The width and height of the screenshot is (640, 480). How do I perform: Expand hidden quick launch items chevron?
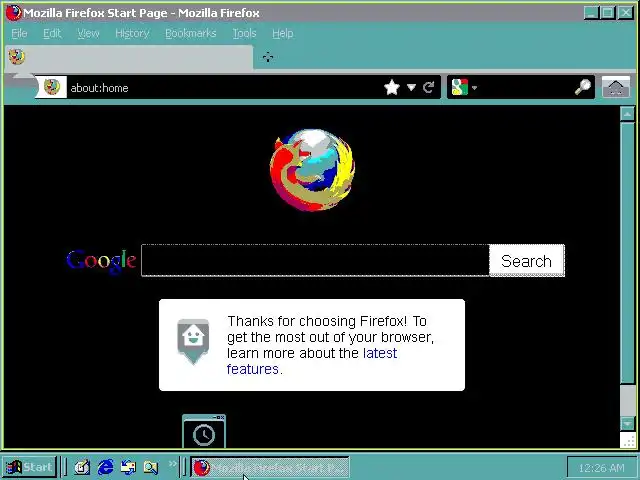(x=173, y=464)
